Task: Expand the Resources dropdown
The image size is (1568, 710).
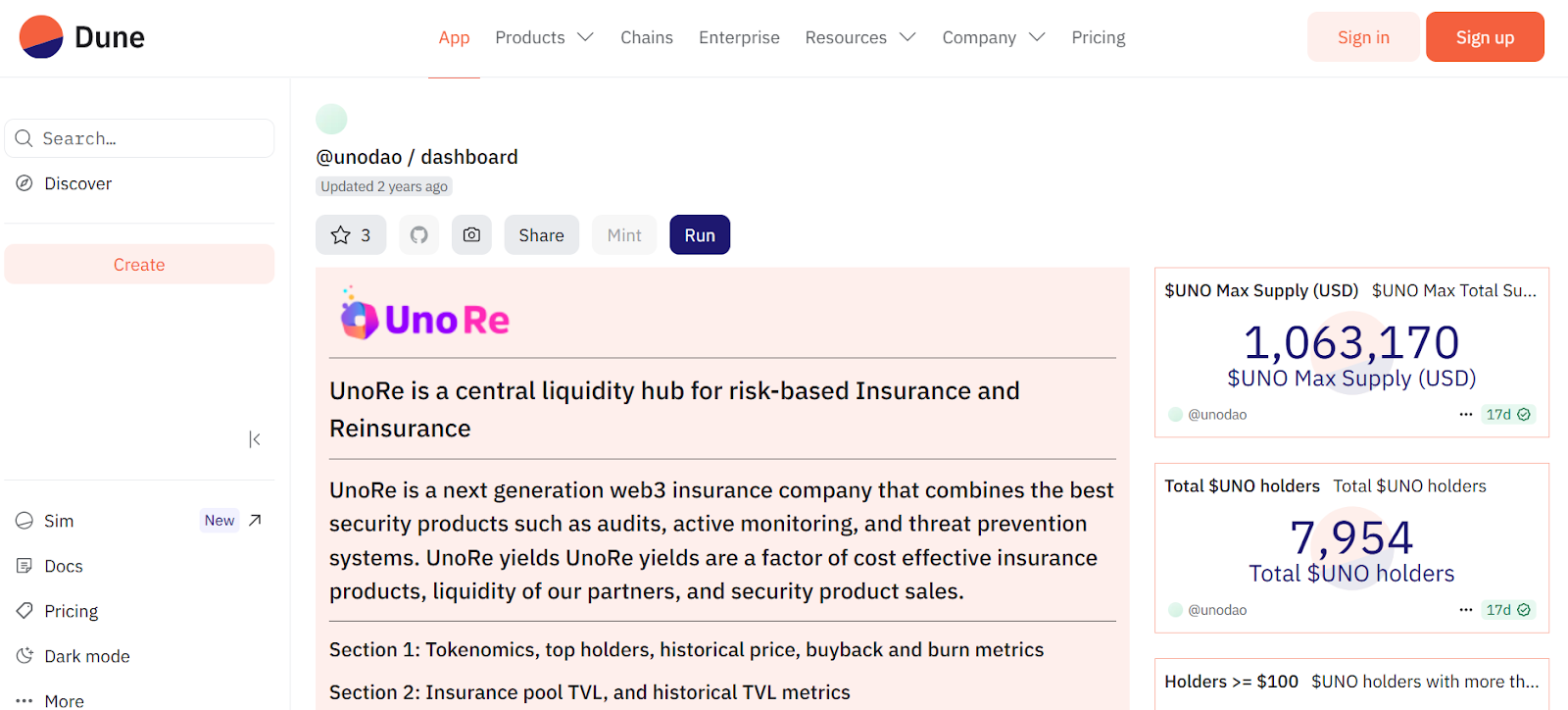Action: (860, 37)
